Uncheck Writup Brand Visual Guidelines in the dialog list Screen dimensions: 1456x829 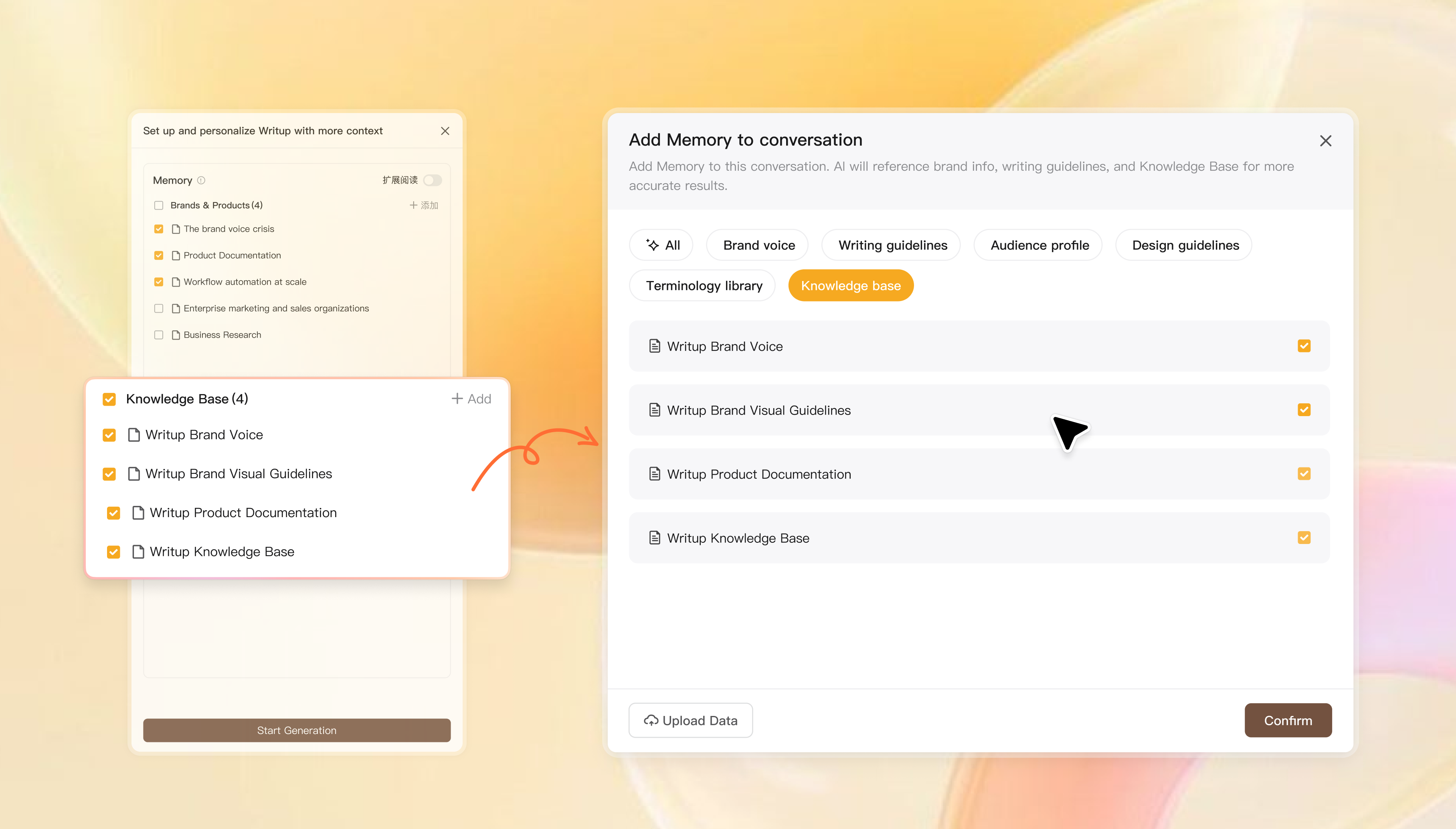[x=1304, y=410]
